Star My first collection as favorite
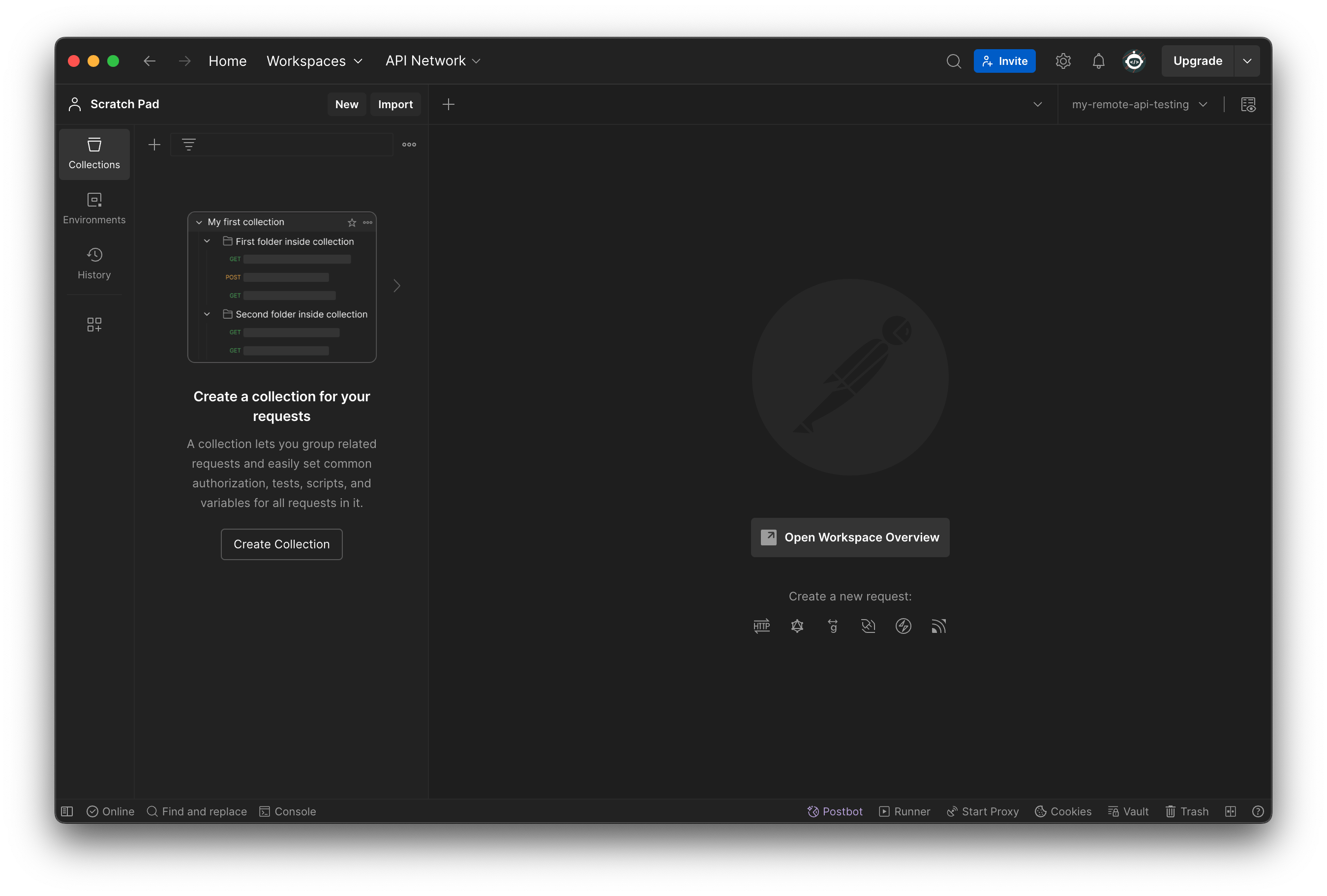This screenshot has width=1327, height=896. click(352, 222)
